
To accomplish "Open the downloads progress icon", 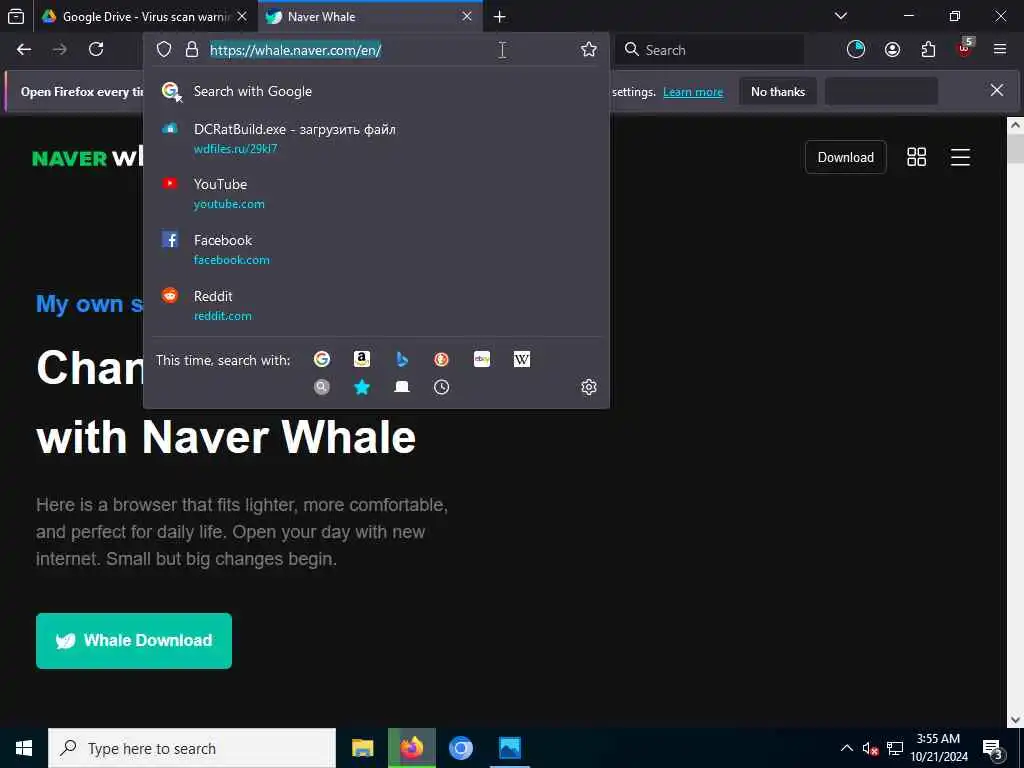I will pos(856,50).
